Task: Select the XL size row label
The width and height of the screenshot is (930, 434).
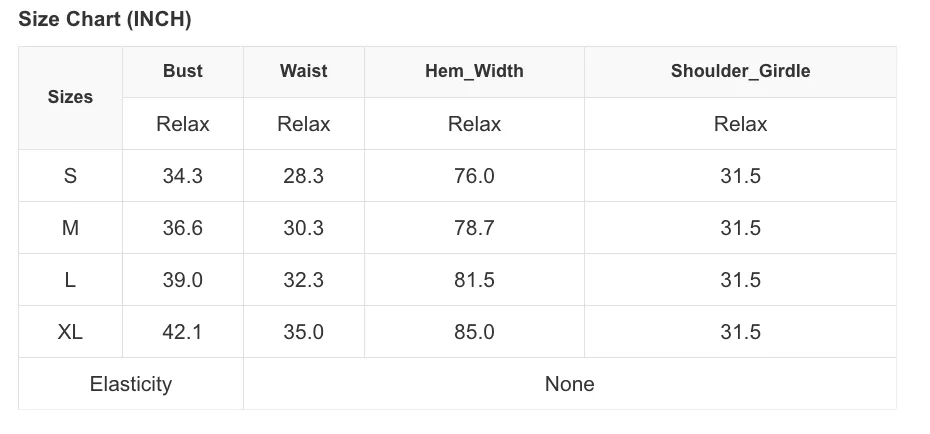Action: click(70, 332)
